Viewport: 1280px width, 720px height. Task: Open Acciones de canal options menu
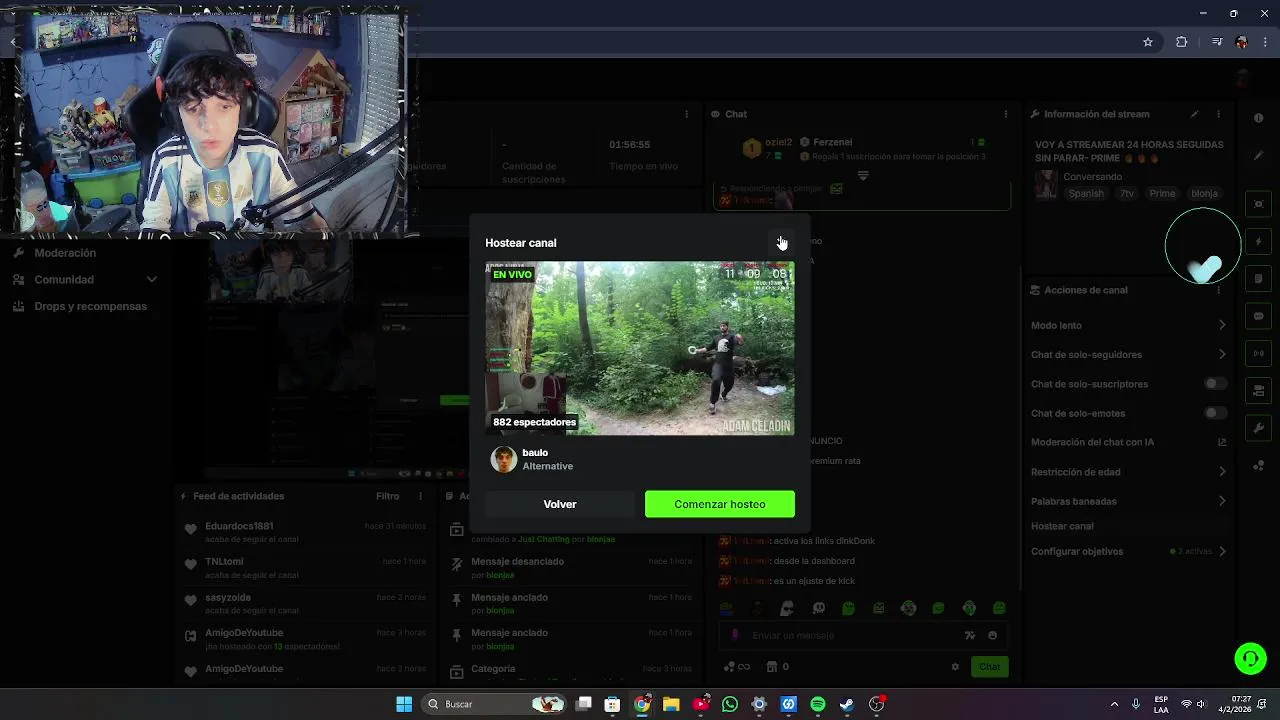pos(1218,290)
